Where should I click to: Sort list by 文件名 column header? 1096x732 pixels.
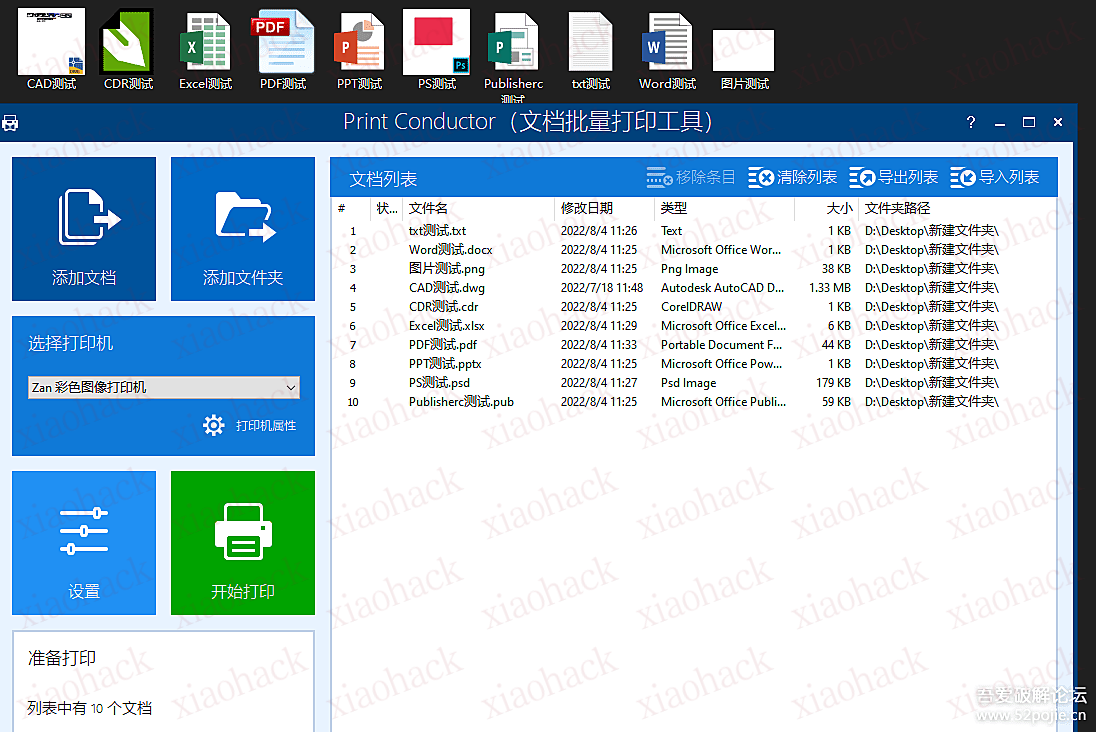click(428, 208)
